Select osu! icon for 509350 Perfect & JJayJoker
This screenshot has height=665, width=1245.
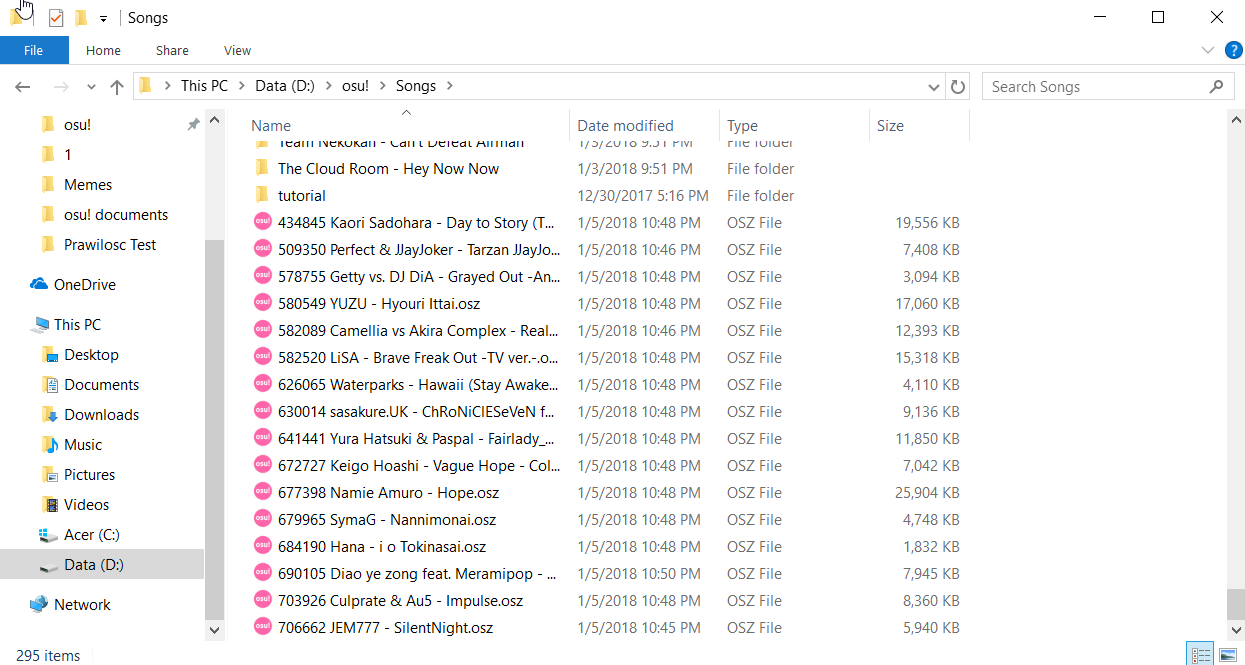point(262,249)
